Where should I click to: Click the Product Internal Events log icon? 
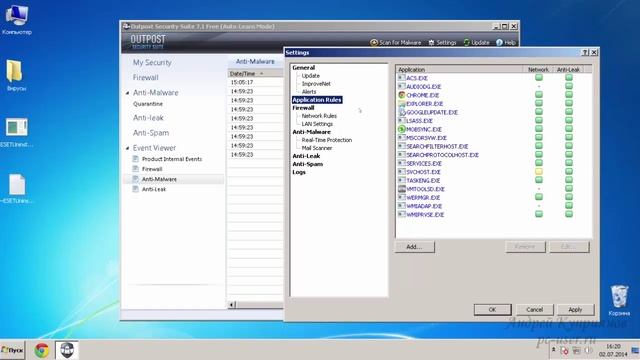tap(136, 159)
